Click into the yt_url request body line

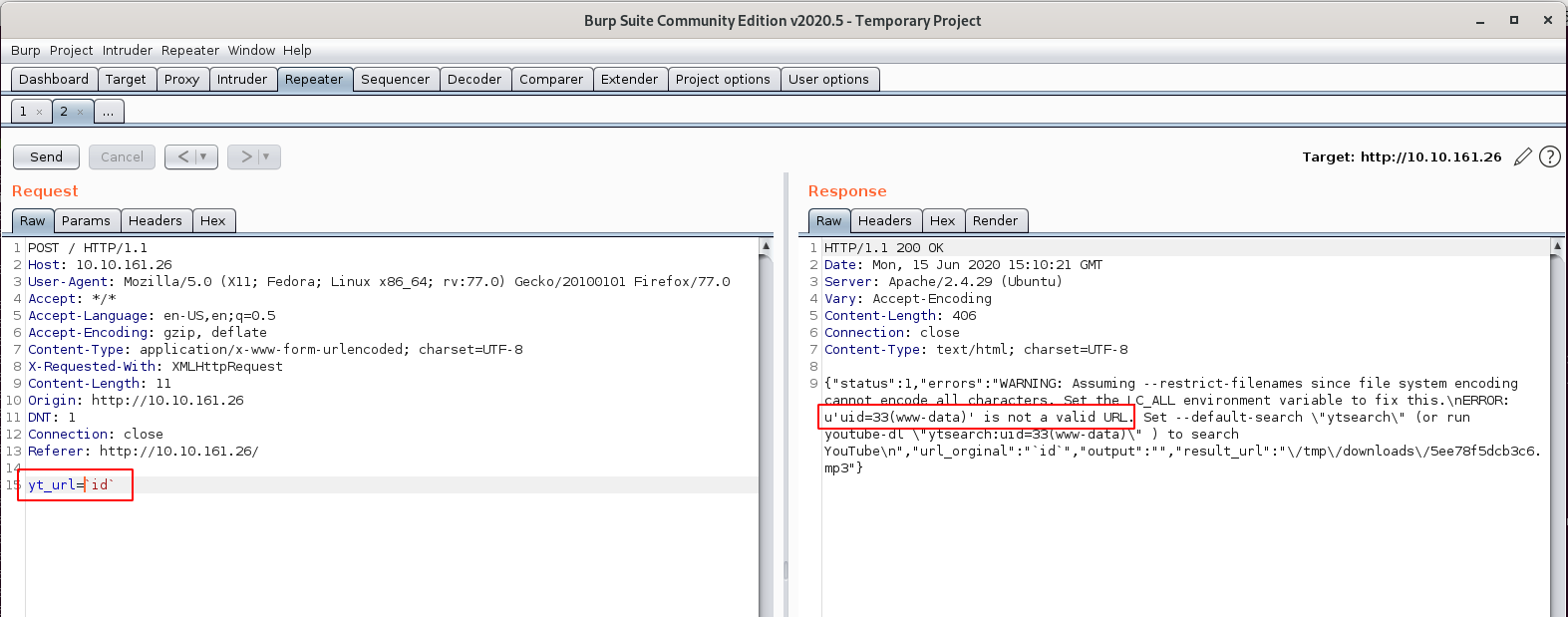(x=299, y=484)
